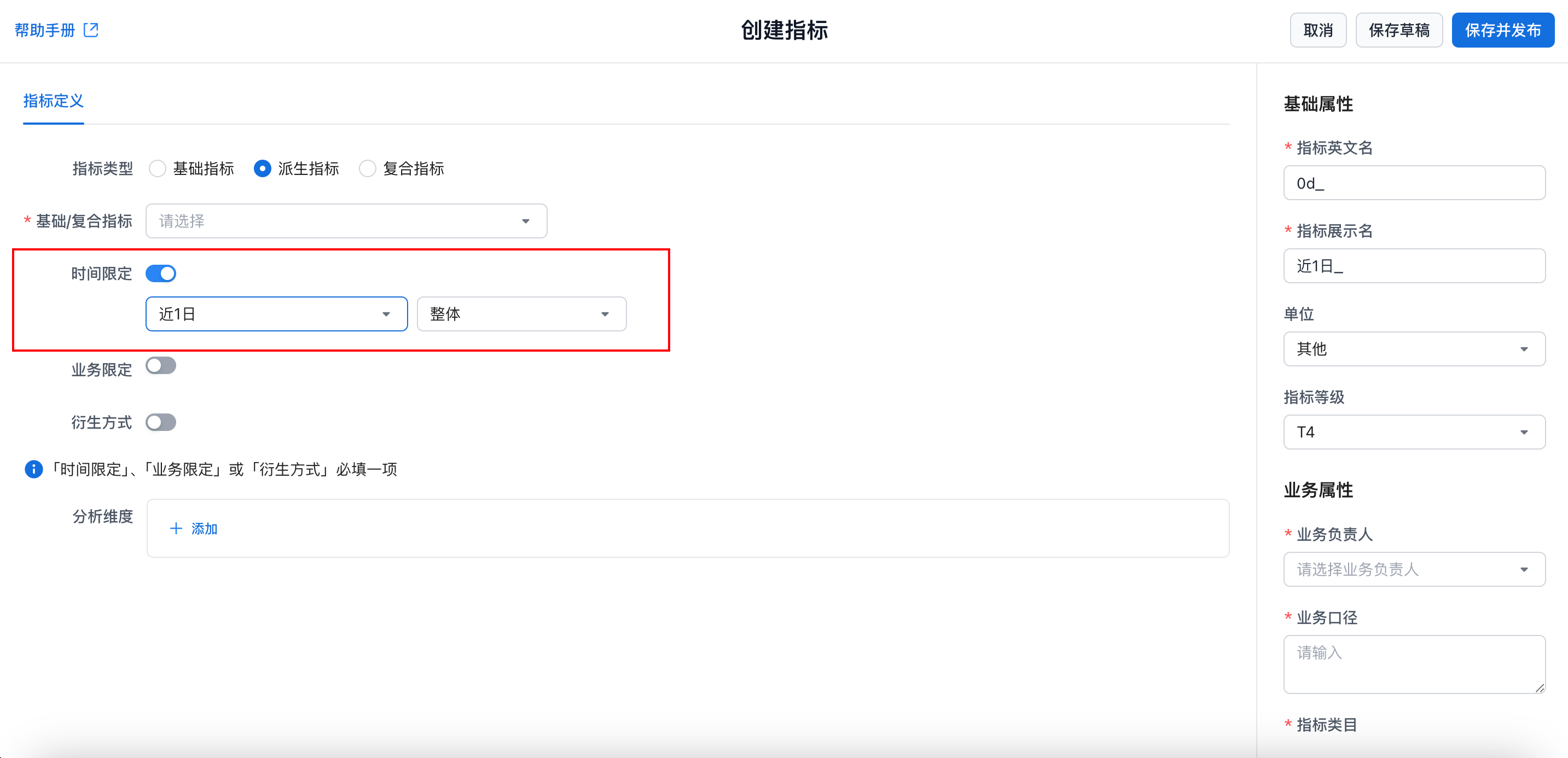This screenshot has height=758, width=1568.
Task: Click the 保存并发布 button
Action: (1502, 30)
